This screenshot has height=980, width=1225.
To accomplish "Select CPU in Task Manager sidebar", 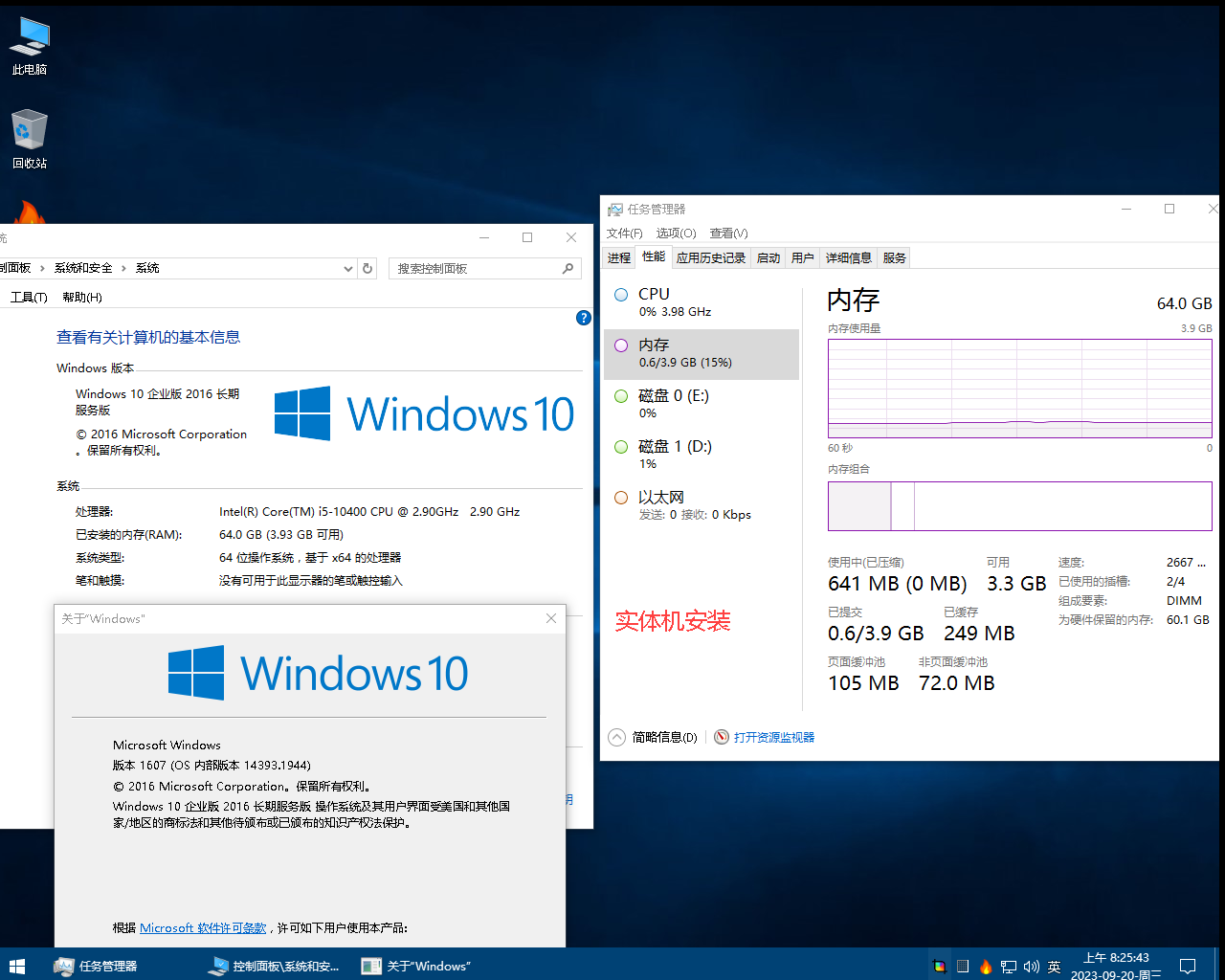I will point(702,302).
